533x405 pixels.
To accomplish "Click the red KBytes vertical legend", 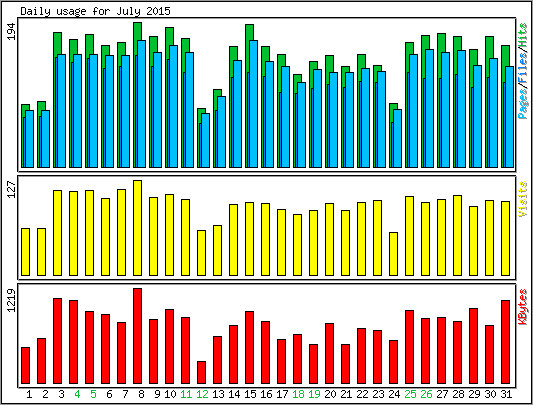I will pos(523,307).
